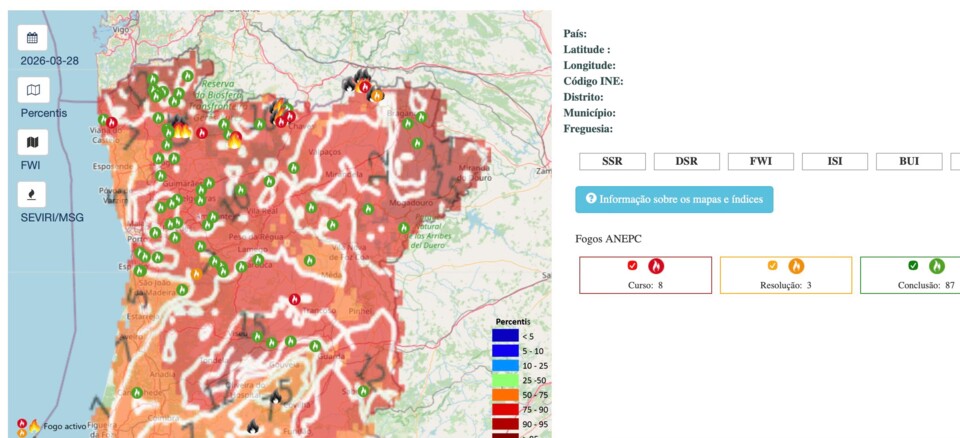Click the red Curso flame icon
Viewport: 960px width, 438px height.
pos(656,266)
